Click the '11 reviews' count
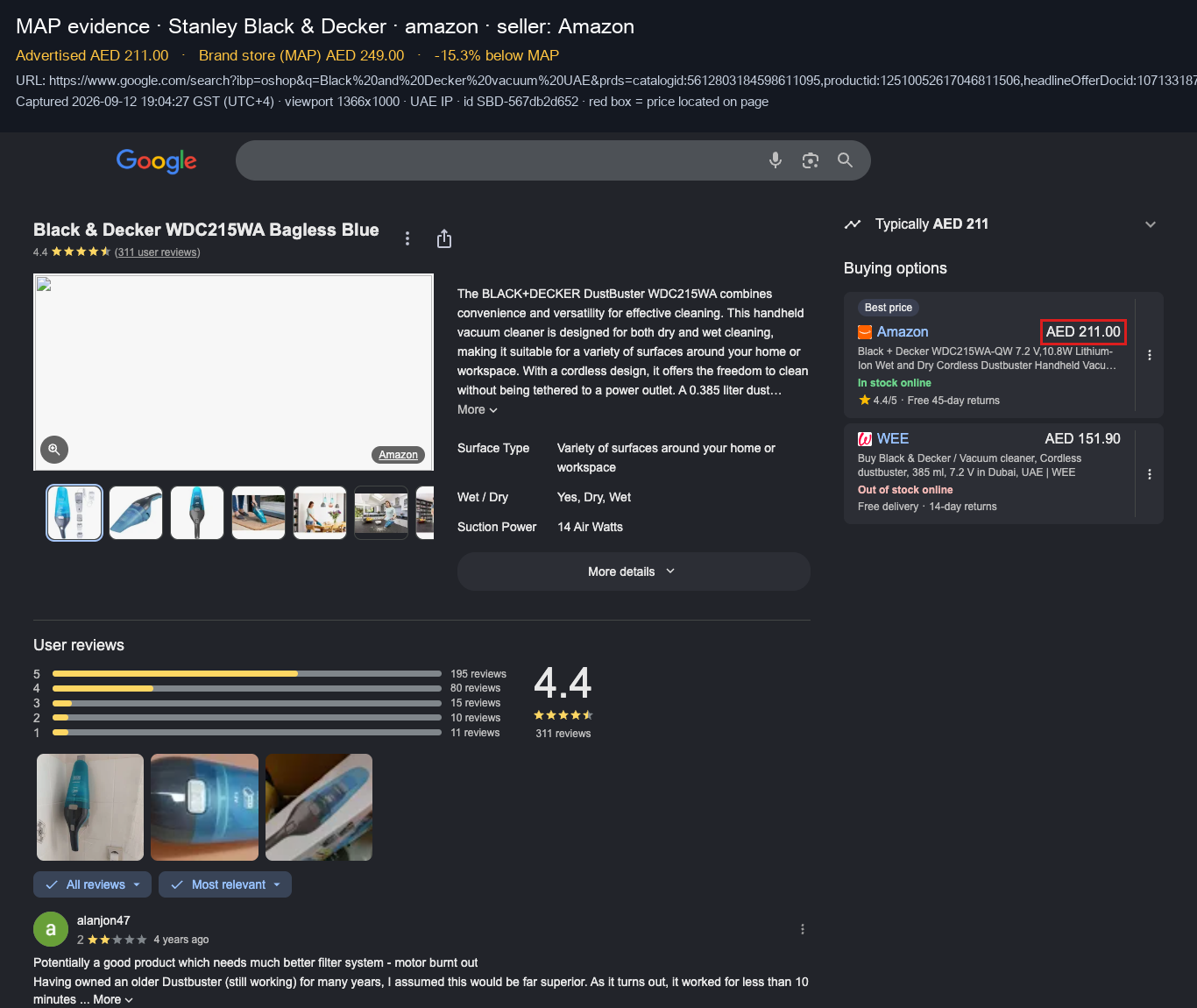The height and width of the screenshot is (1008, 1197). pyautogui.click(x=476, y=733)
